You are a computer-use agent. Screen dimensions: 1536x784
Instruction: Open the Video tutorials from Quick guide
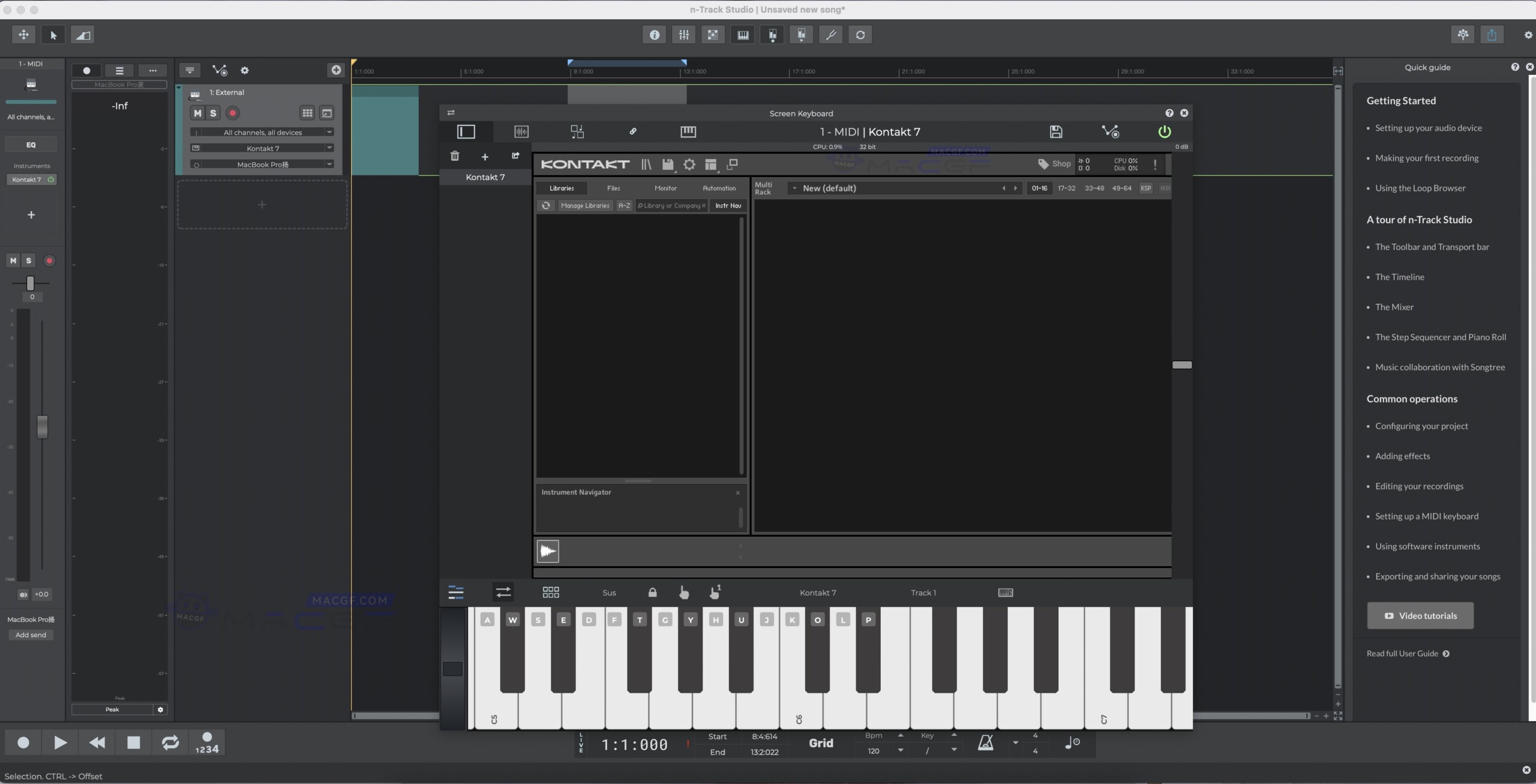(1420, 615)
